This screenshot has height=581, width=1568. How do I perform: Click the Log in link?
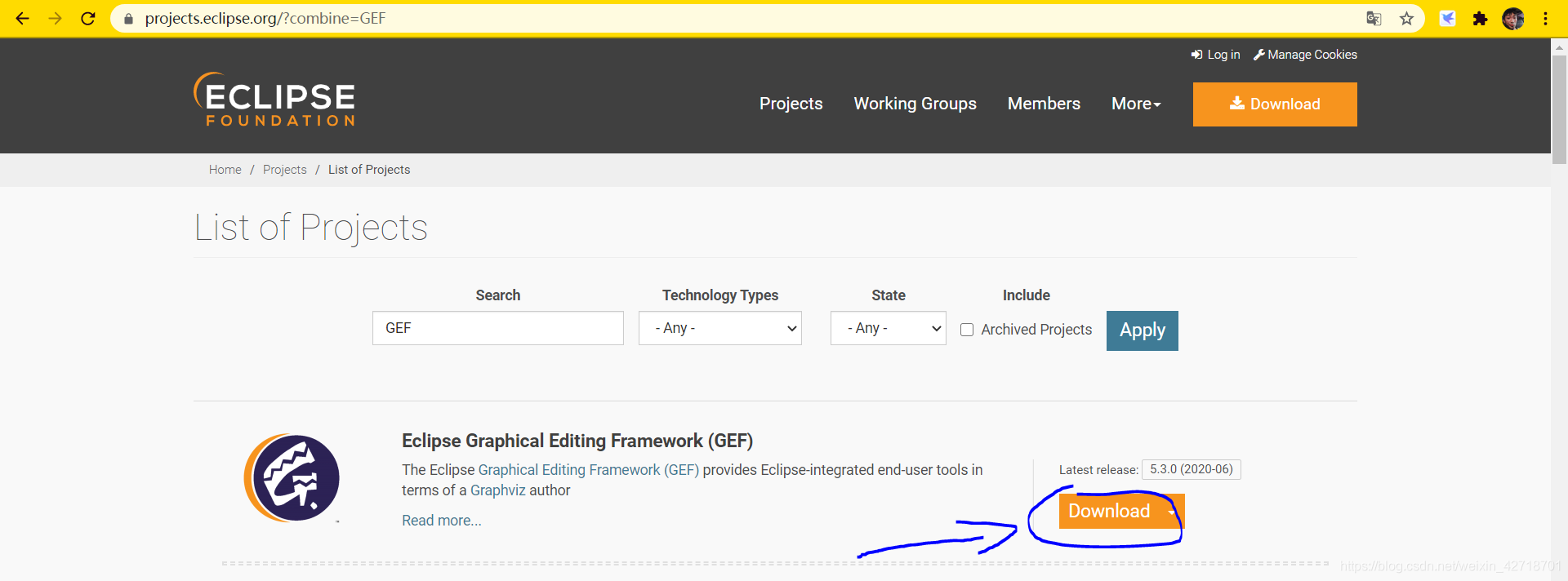1215,55
